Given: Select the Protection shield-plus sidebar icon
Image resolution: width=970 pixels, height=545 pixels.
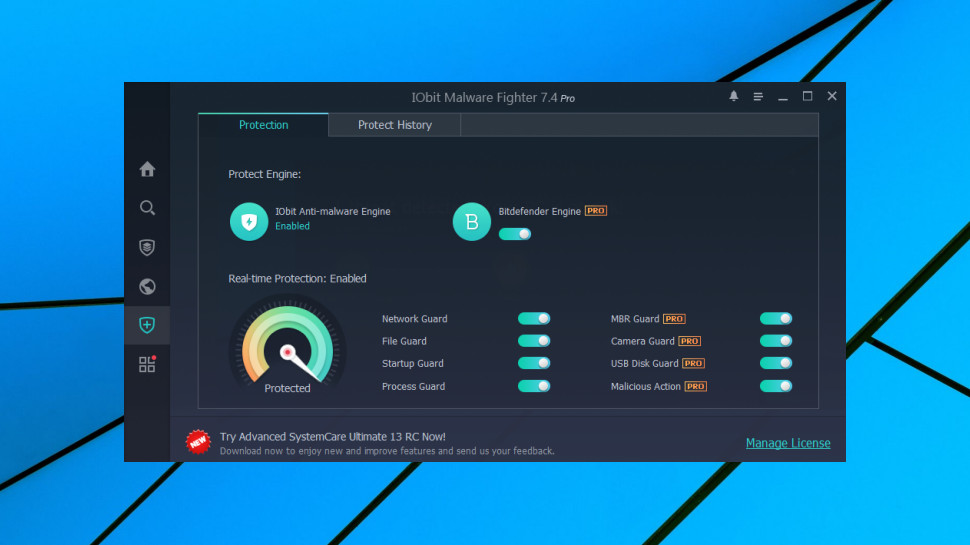Looking at the screenshot, I should 147,325.
